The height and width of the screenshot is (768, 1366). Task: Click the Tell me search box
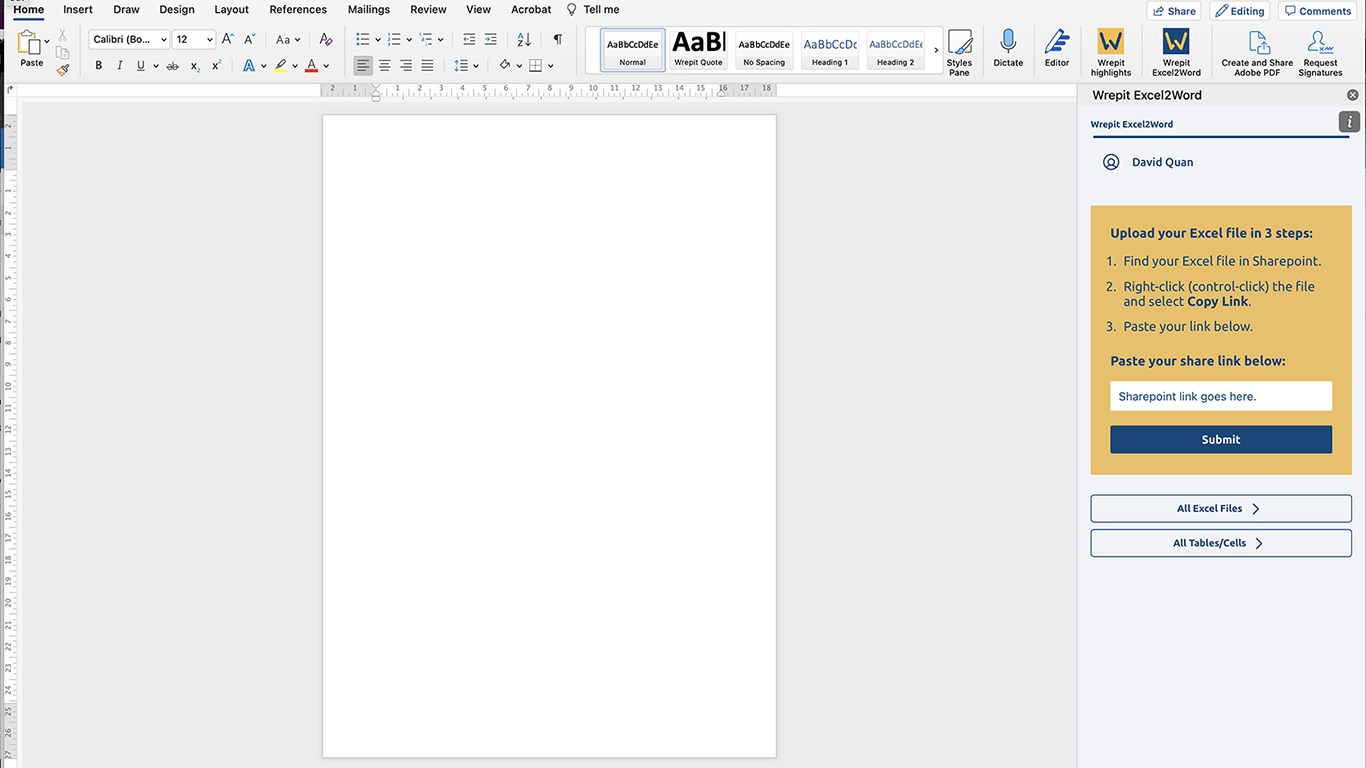coord(593,9)
